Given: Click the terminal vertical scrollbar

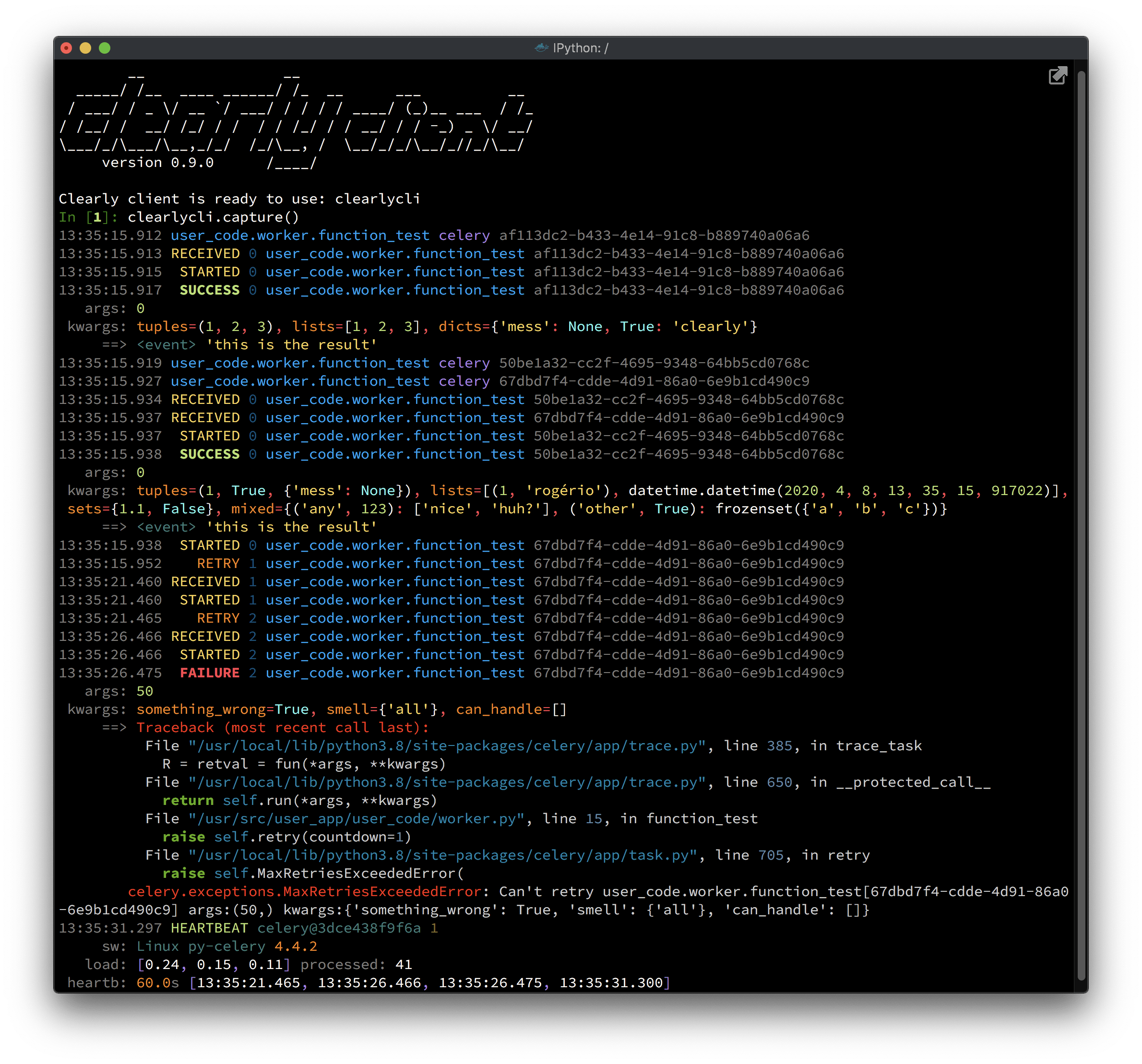Looking at the screenshot, I should [x=1082, y=525].
